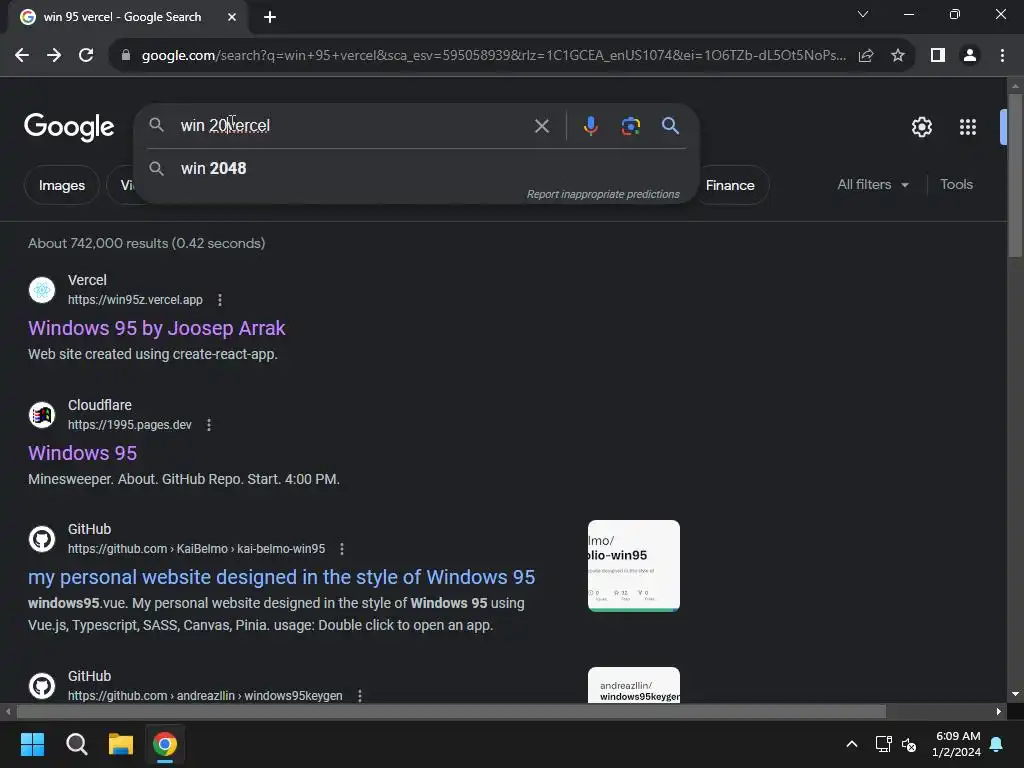Viewport: 1024px width, 768px height.
Task: Open a new browser tab
Action: pos(270,17)
